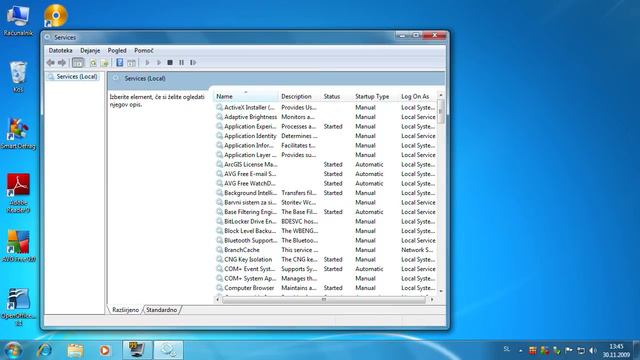The image size is (640, 360).
Task: Select the Block Level Backup service
Action: (x=325, y=231)
